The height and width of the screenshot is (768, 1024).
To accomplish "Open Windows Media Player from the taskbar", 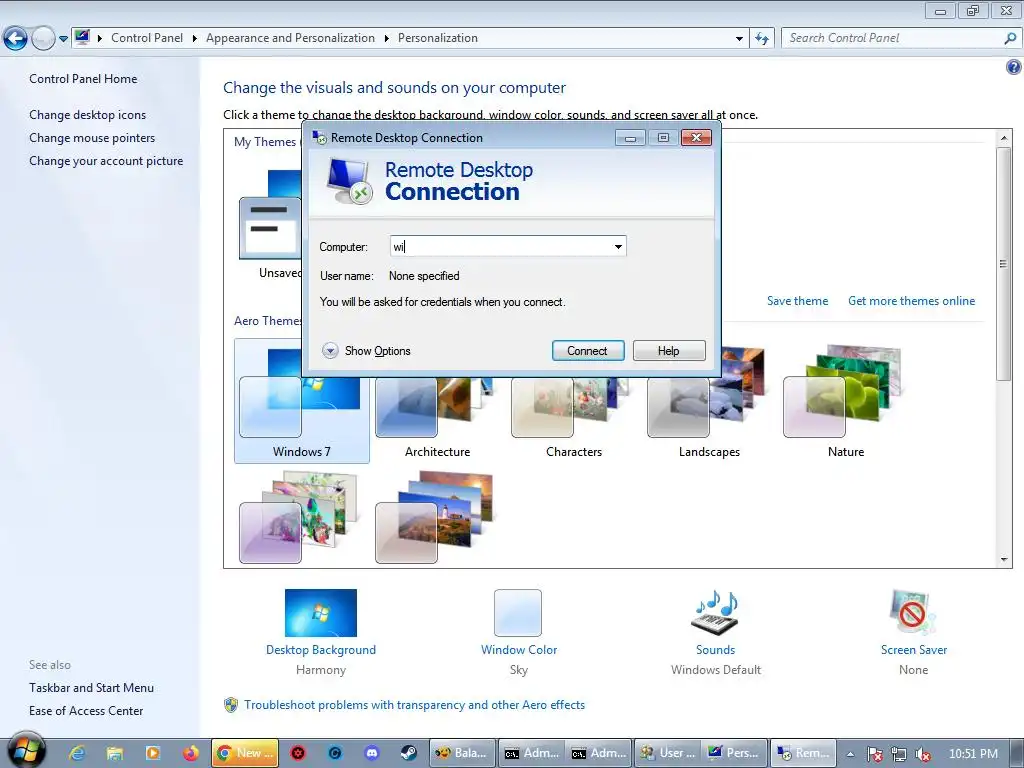I will coord(153,753).
